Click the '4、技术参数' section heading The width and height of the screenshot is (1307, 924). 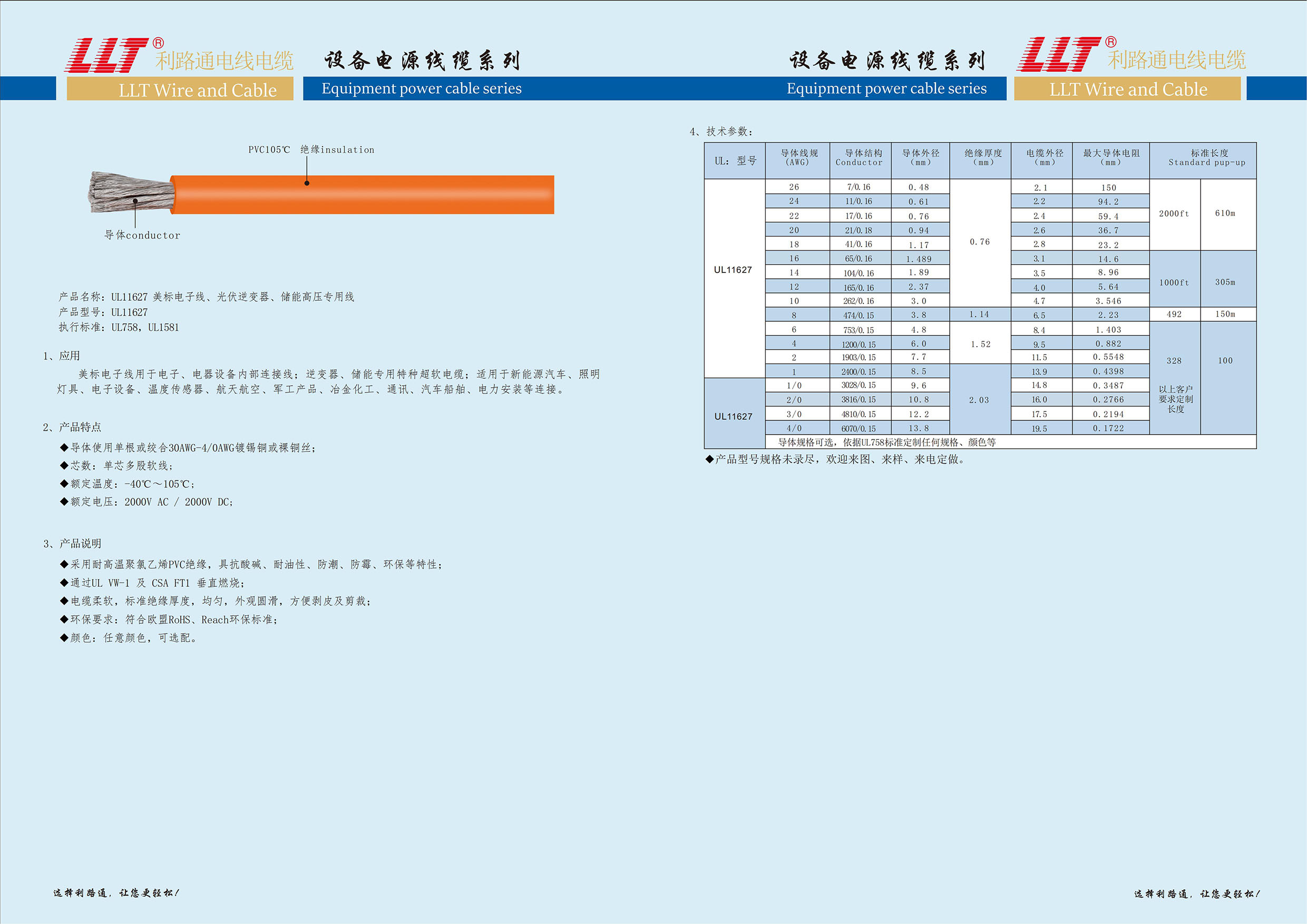pos(721,131)
